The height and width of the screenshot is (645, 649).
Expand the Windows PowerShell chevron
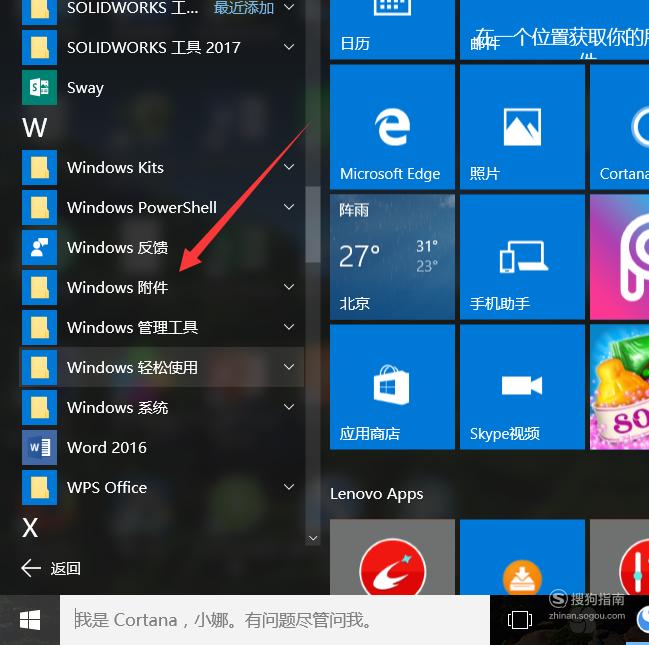pos(289,207)
